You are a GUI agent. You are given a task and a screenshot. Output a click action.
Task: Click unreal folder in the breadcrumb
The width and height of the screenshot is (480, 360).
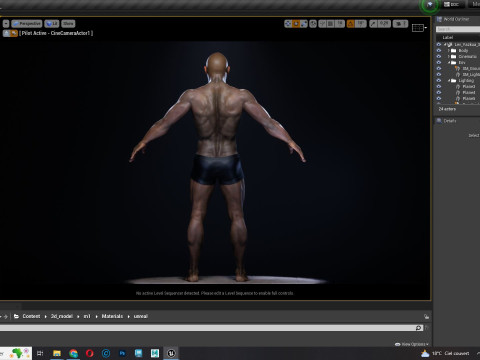pos(141,316)
